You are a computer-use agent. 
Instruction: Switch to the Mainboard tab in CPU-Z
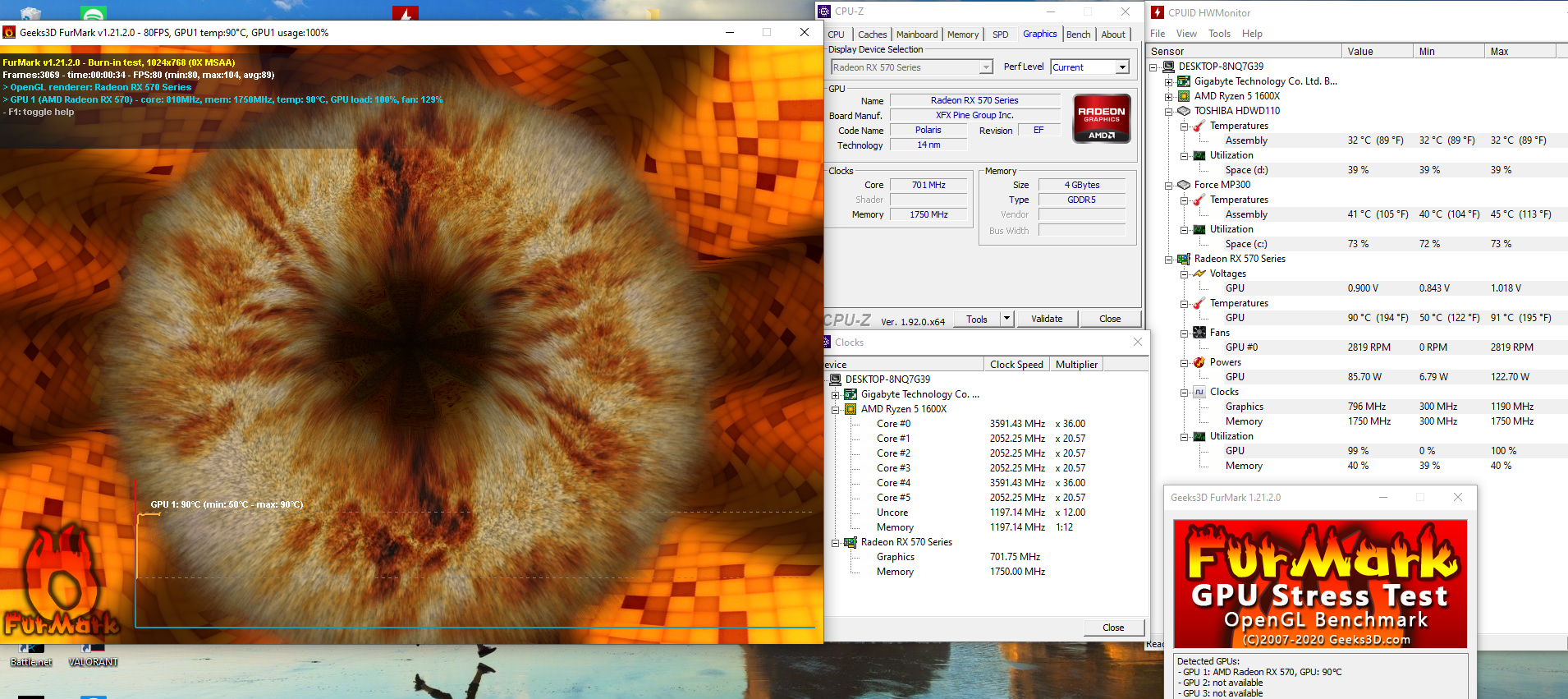pos(917,34)
